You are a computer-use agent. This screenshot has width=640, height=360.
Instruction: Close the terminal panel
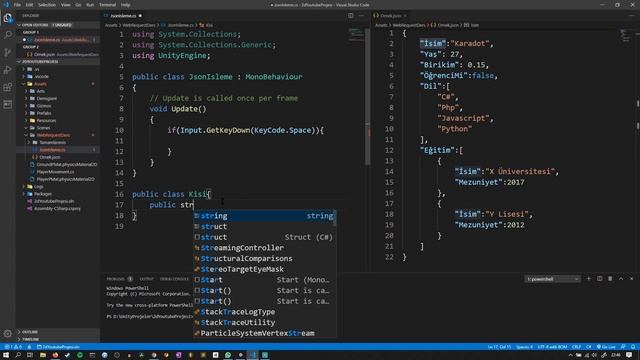tap(631, 279)
